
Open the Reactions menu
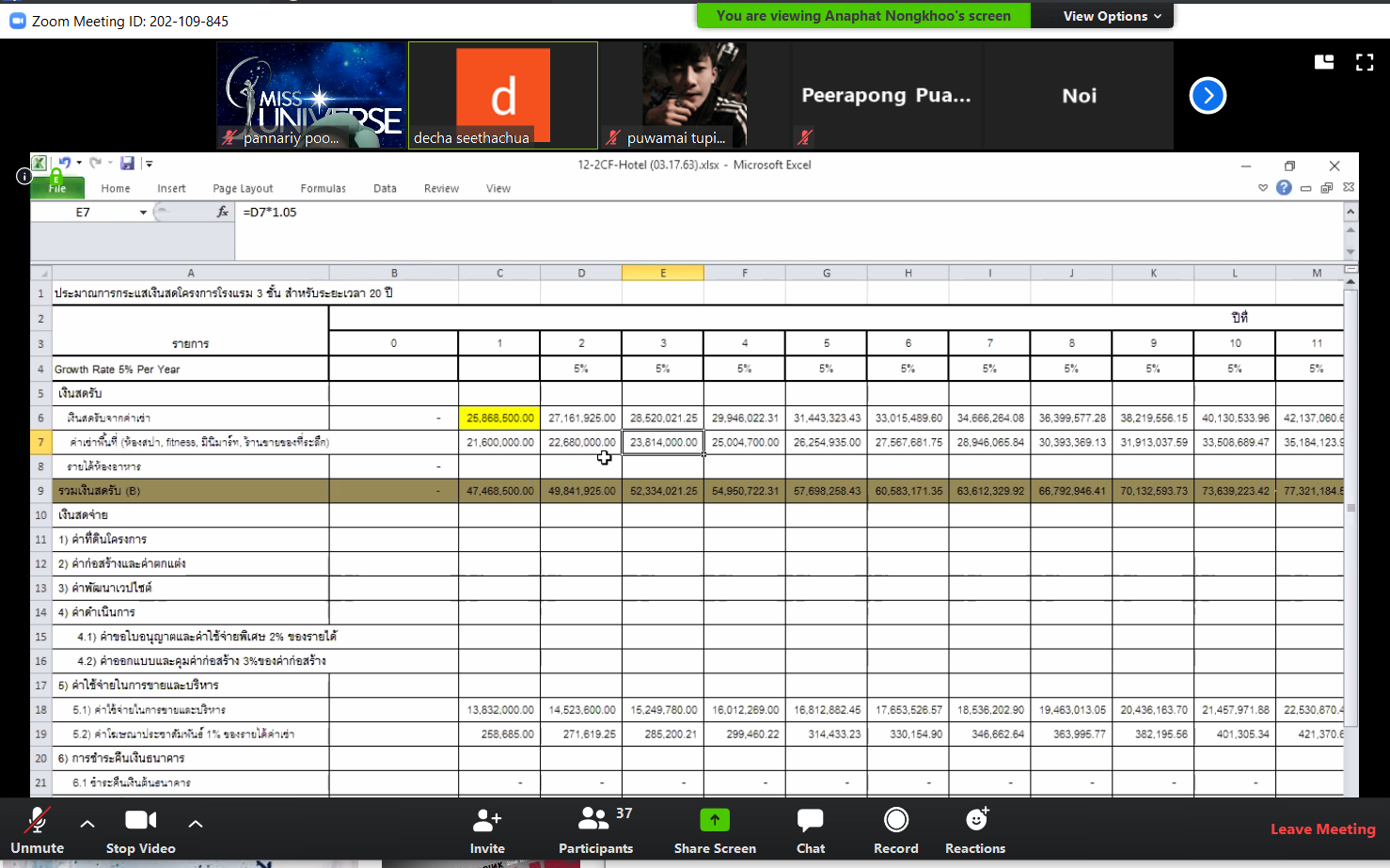(976, 821)
